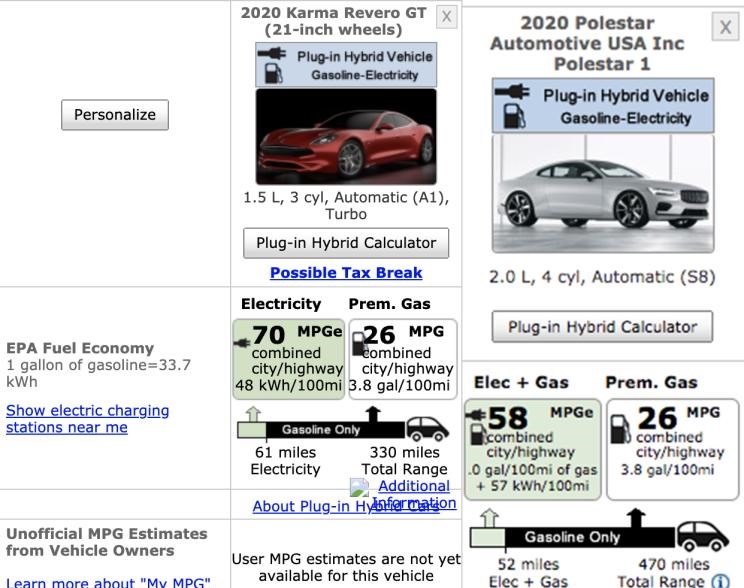Screen dimensions: 744x588
Task: Click the Karma 70 MPGe electricity box
Action: (288, 359)
